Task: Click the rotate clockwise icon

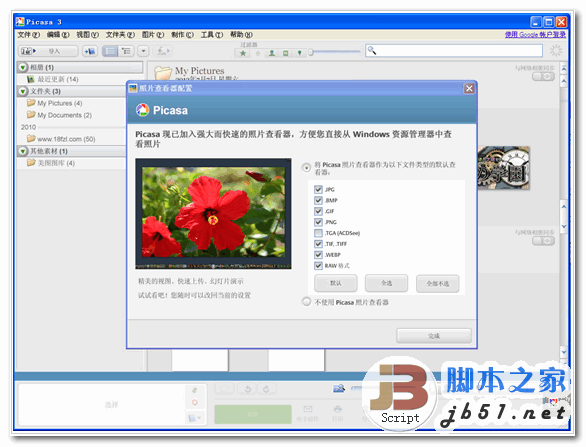Action: [x=266, y=389]
